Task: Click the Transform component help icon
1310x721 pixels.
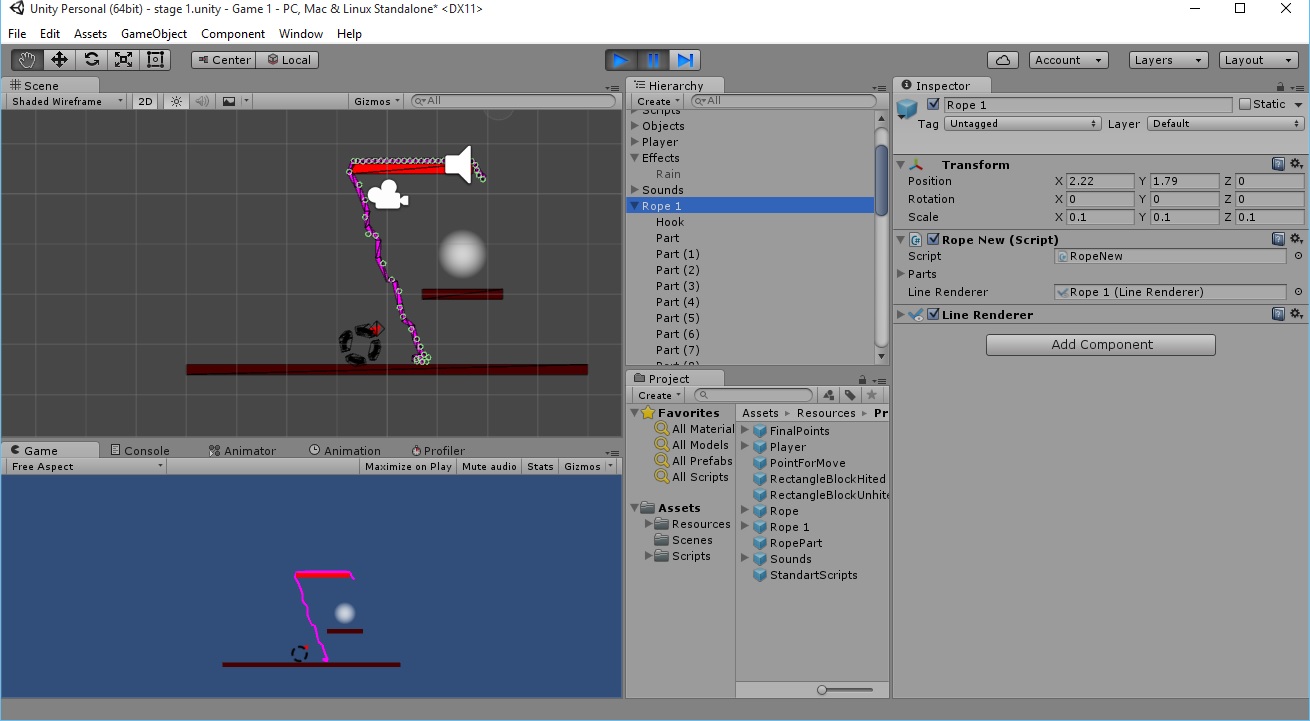Action: [x=1278, y=164]
